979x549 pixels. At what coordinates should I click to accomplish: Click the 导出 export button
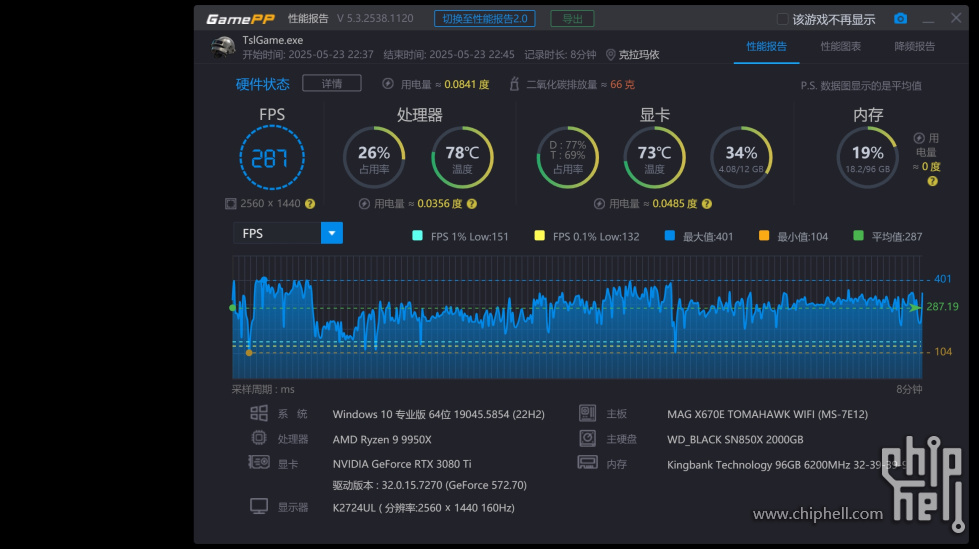pos(572,19)
